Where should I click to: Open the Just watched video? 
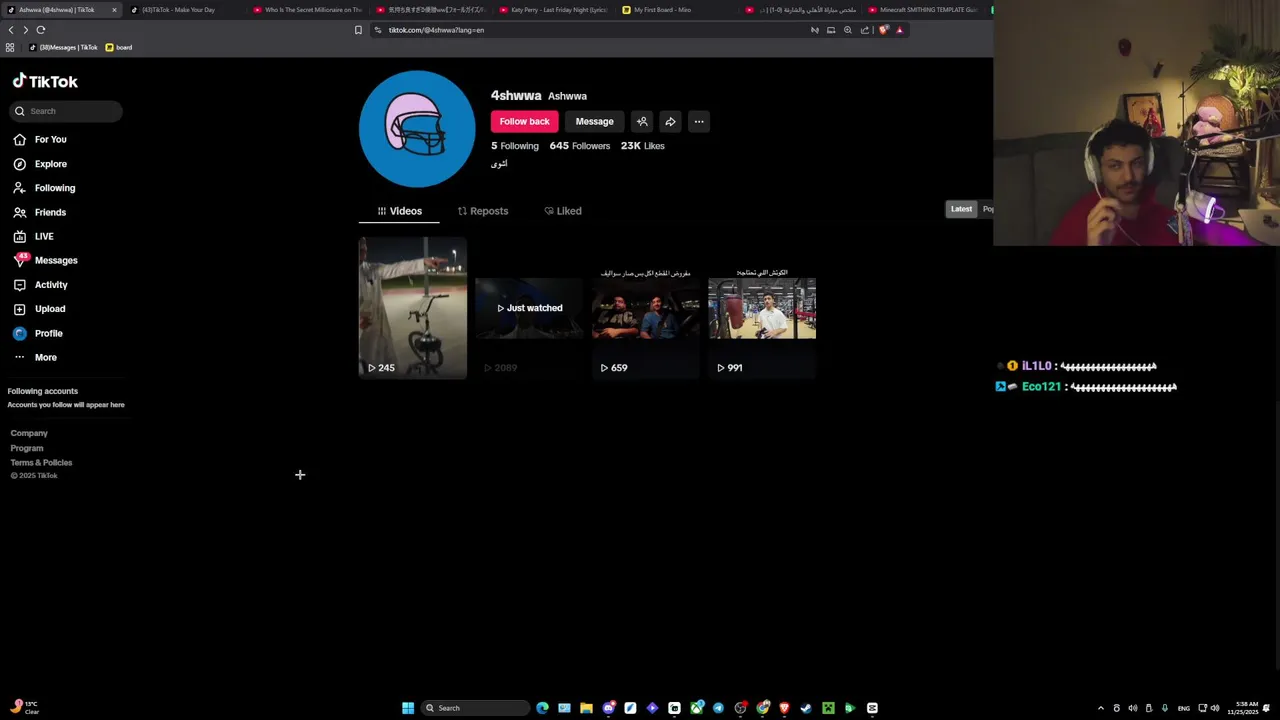coord(529,308)
